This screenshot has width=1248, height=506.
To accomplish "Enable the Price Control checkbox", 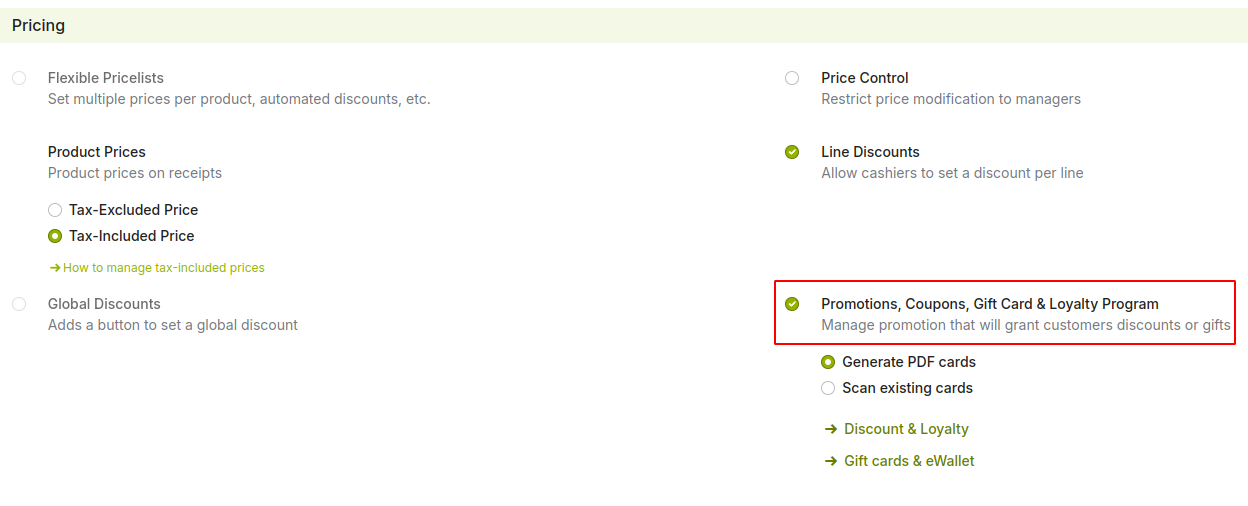I will [x=792, y=78].
